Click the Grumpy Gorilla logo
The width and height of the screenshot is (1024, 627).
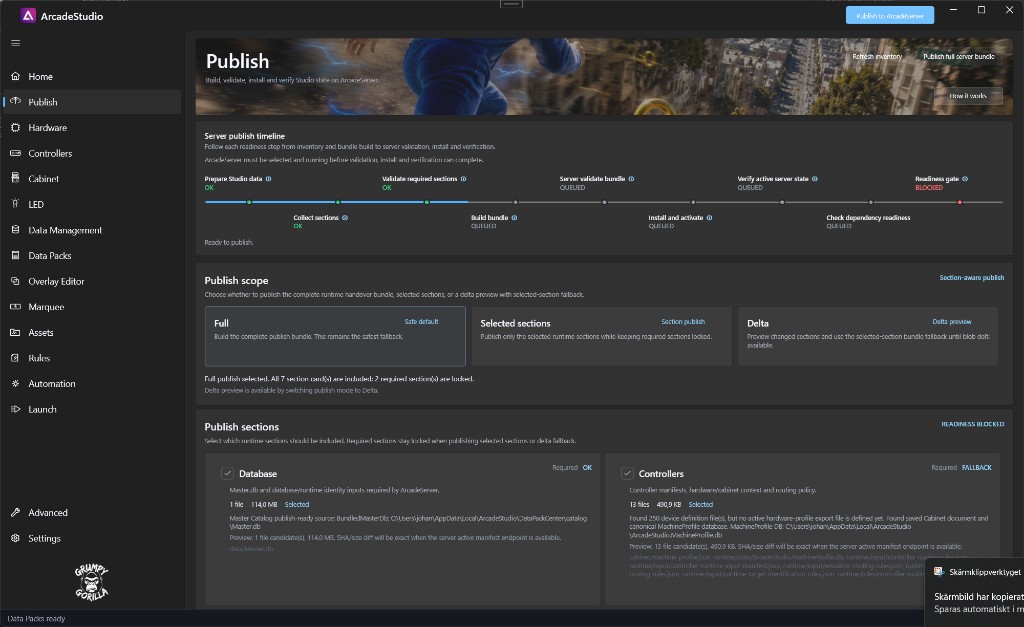(x=91, y=581)
